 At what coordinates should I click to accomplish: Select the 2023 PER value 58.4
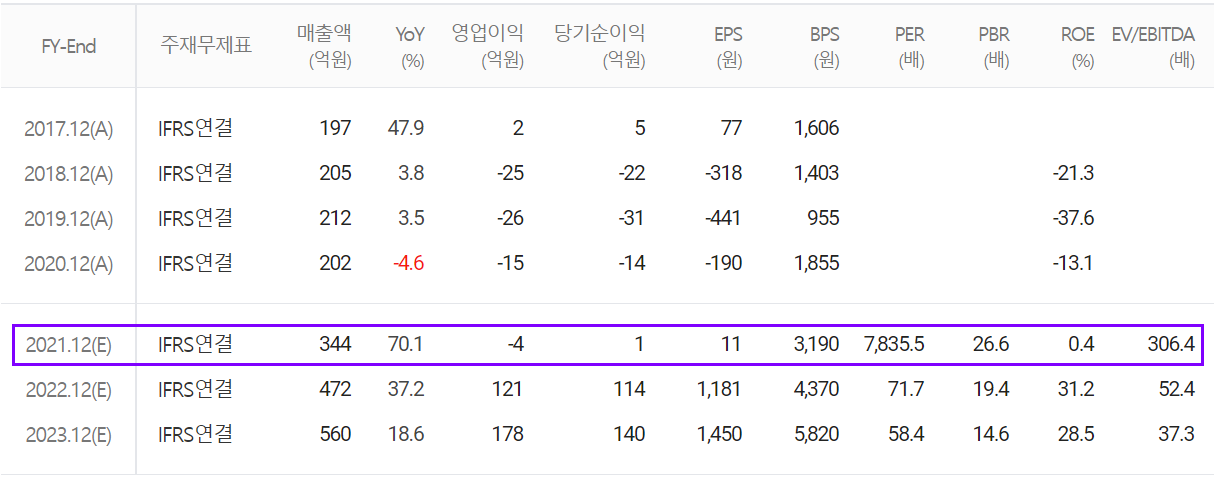click(x=906, y=434)
